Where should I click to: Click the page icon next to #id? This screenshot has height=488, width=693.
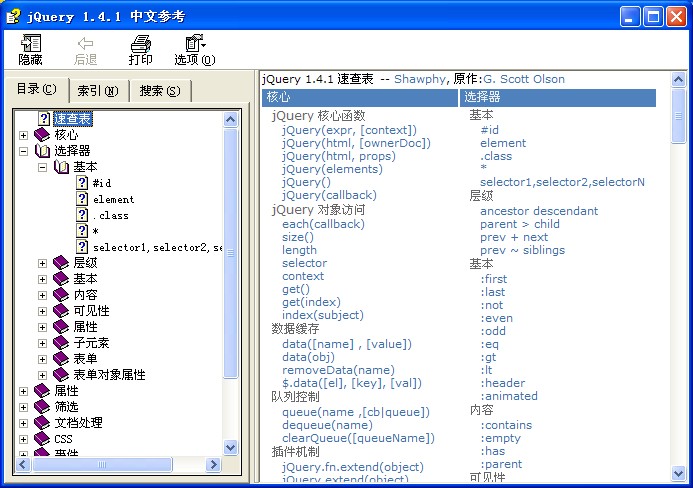pos(82,183)
